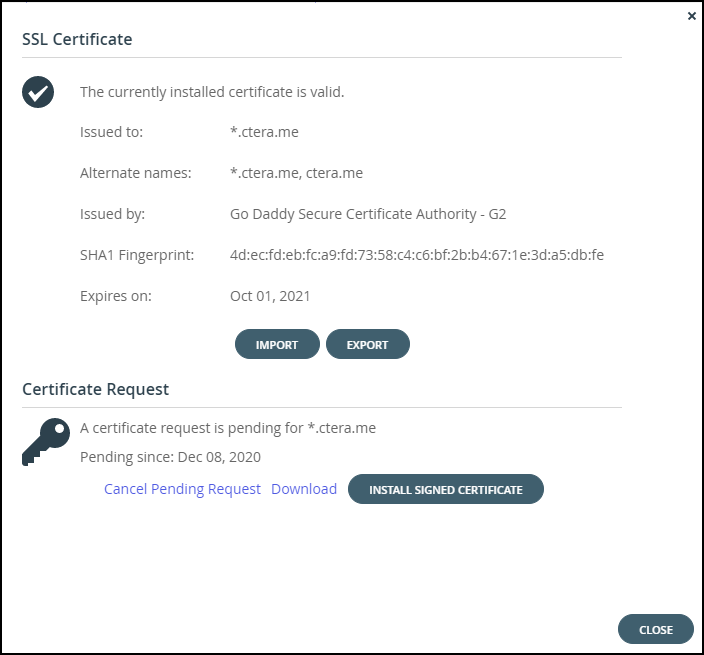This screenshot has width=704, height=655.
Task: Click the SSL Certificate section heading
Action: (77, 40)
